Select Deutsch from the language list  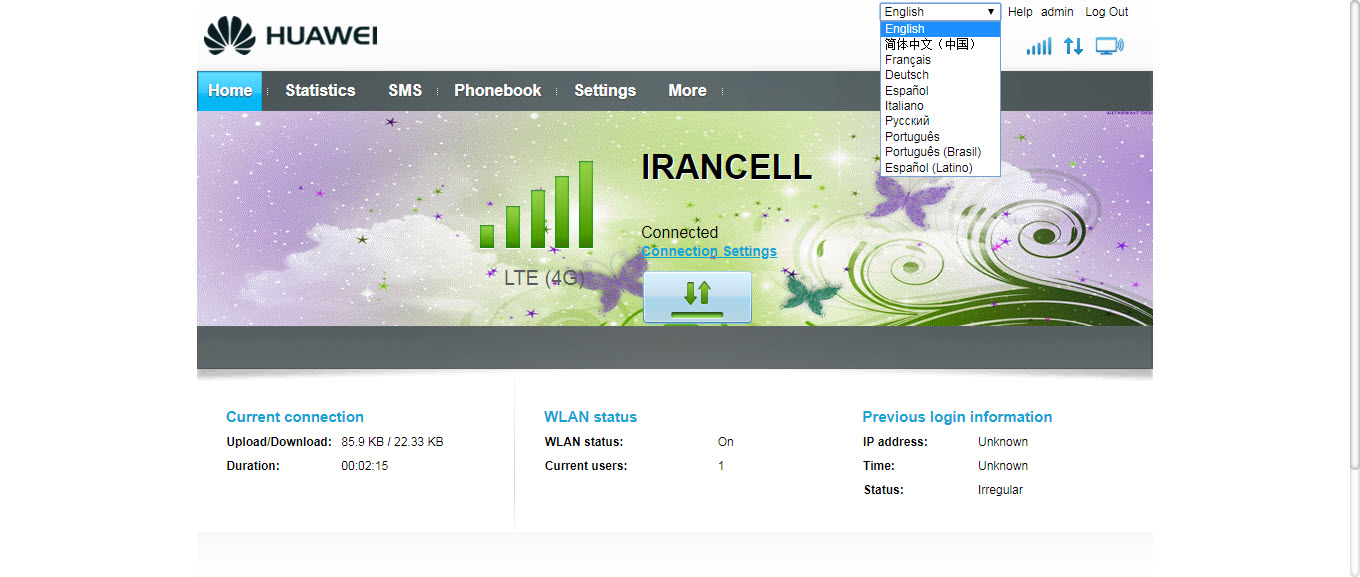pos(940,75)
